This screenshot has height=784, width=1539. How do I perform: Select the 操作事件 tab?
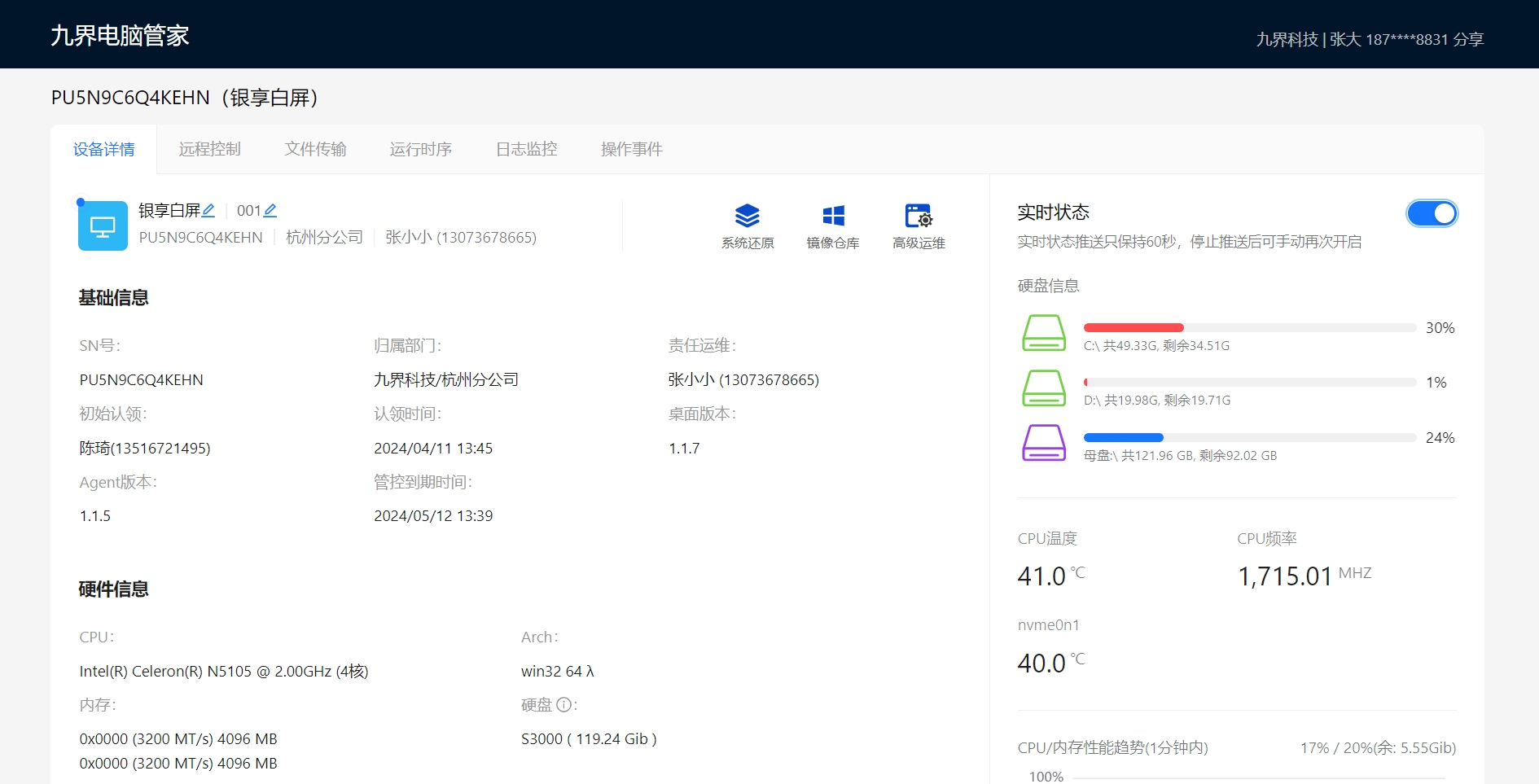tap(632, 149)
